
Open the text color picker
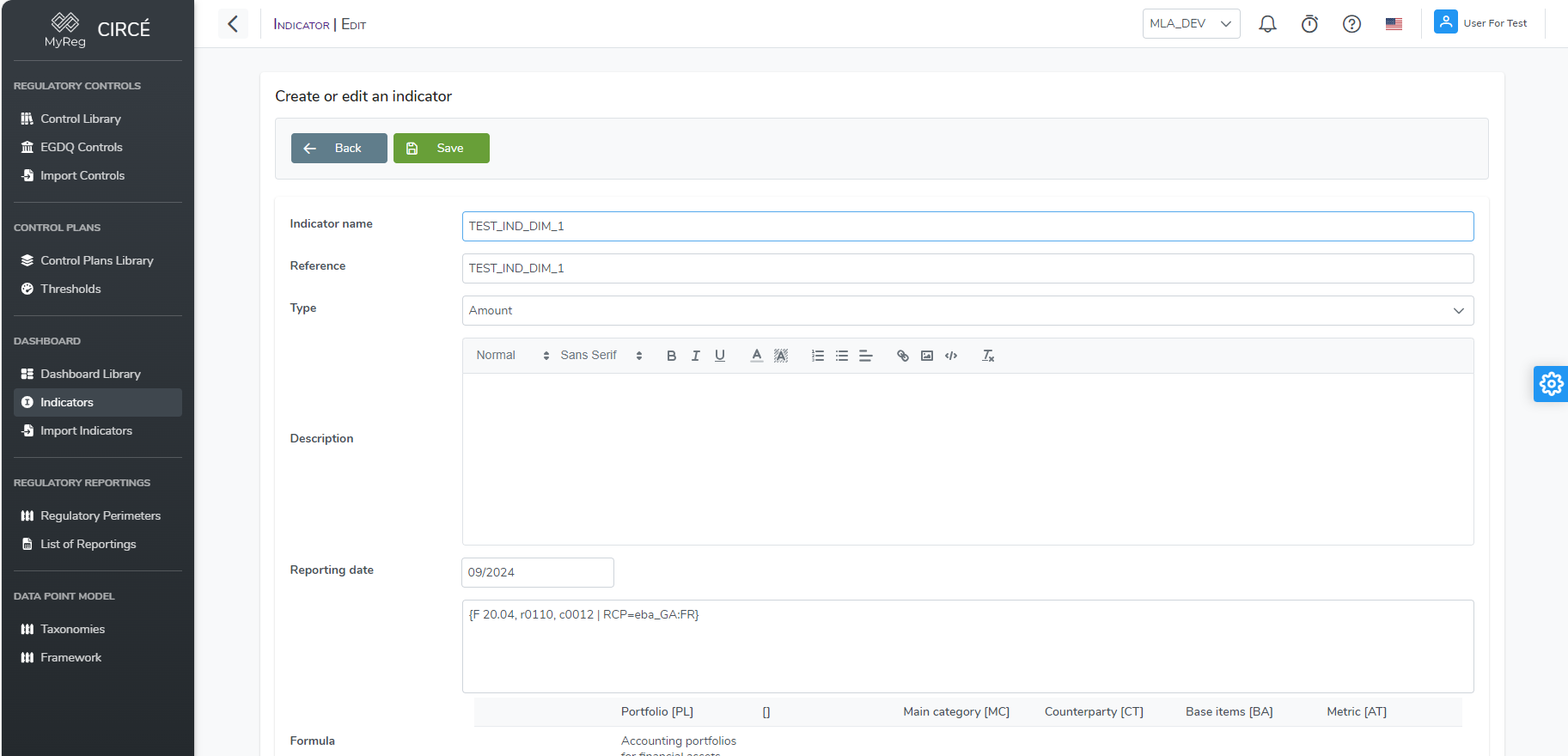756,356
